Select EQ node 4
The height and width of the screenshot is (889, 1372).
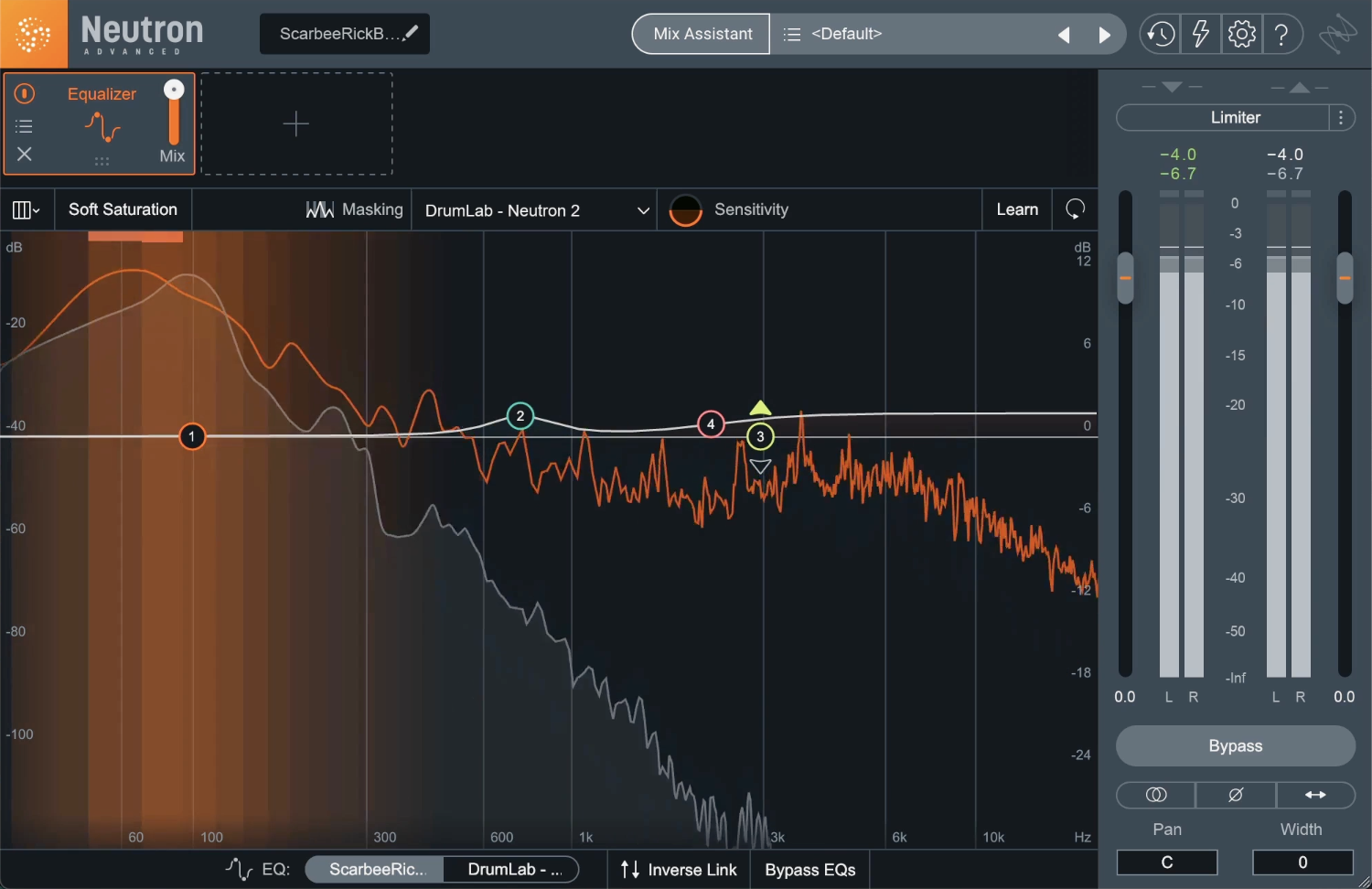pos(711,424)
